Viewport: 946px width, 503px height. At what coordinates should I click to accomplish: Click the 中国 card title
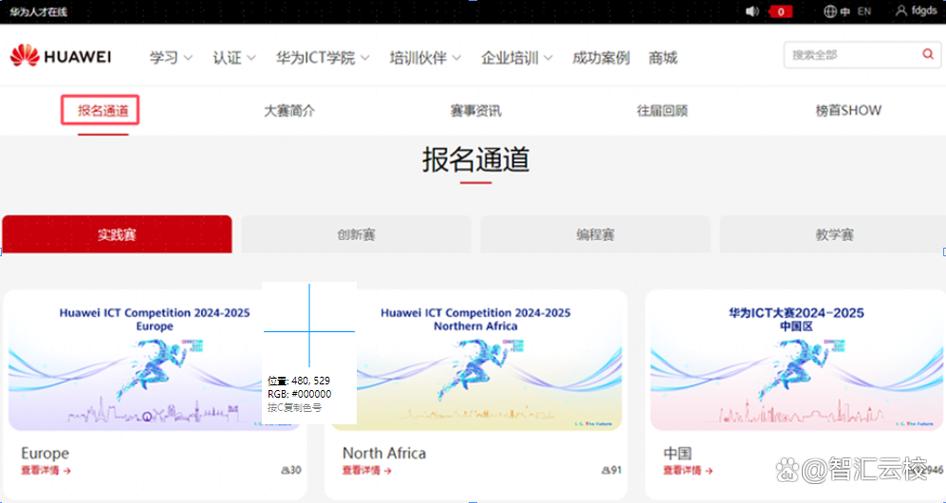pos(678,453)
